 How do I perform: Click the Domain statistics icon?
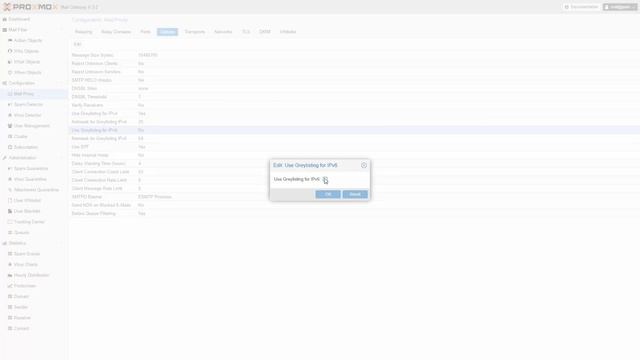coord(10,296)
